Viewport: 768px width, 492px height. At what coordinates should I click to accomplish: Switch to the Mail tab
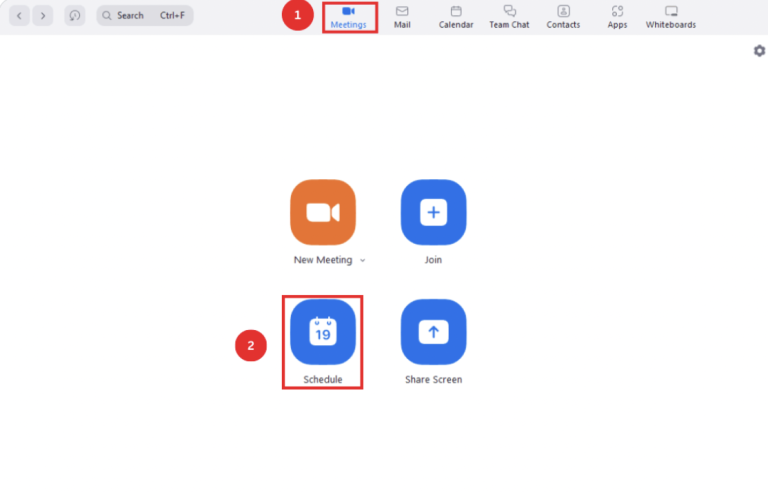[x=402, y=18]
